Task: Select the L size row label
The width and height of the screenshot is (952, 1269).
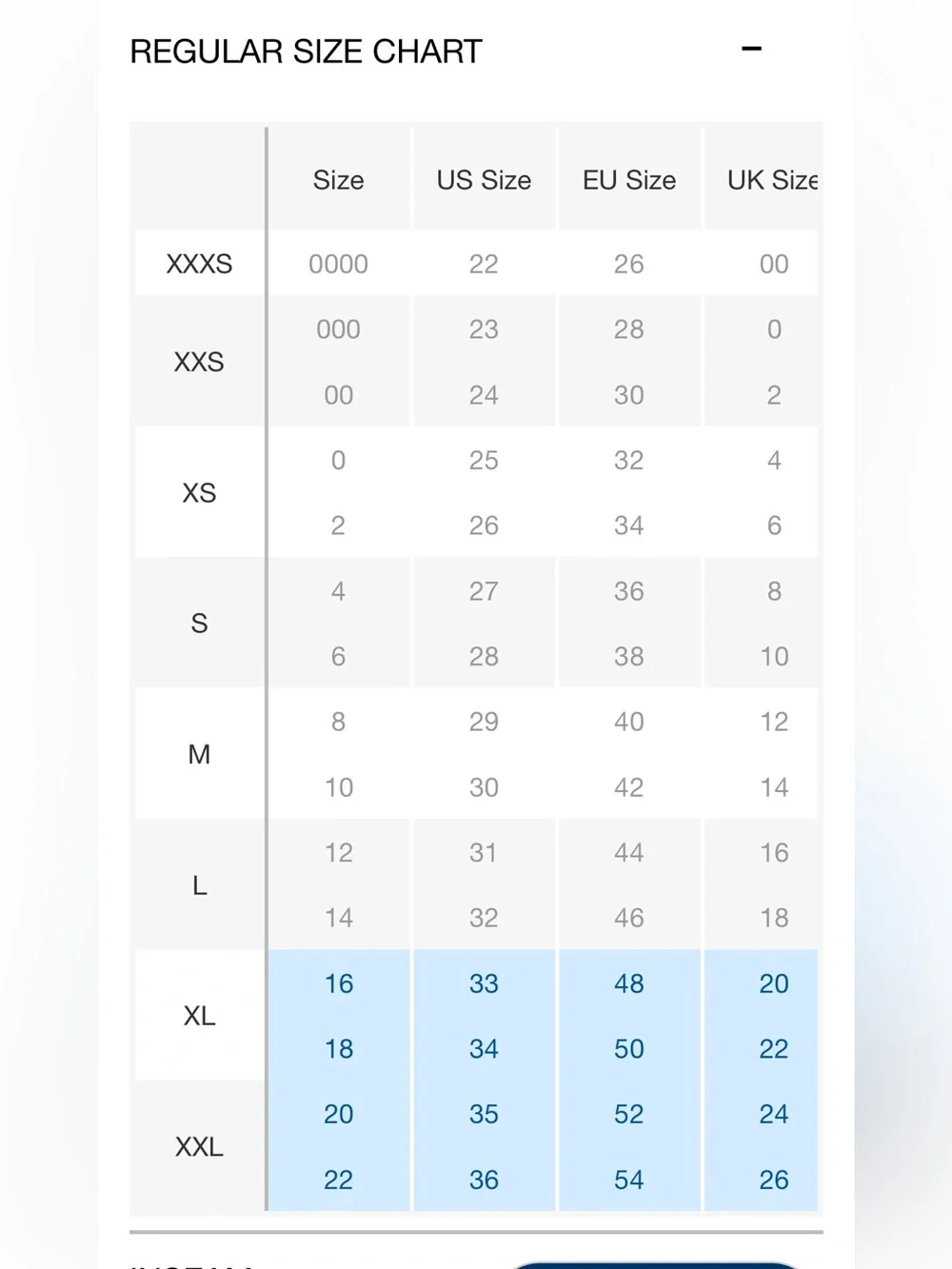Action: (199, 885)
